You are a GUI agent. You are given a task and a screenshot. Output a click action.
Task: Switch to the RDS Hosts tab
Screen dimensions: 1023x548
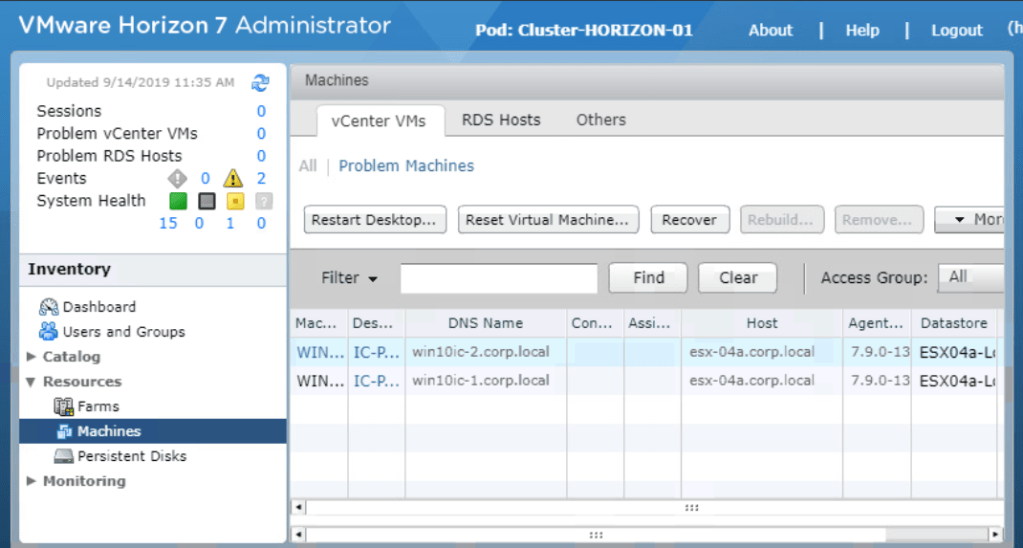click(500, 120)
